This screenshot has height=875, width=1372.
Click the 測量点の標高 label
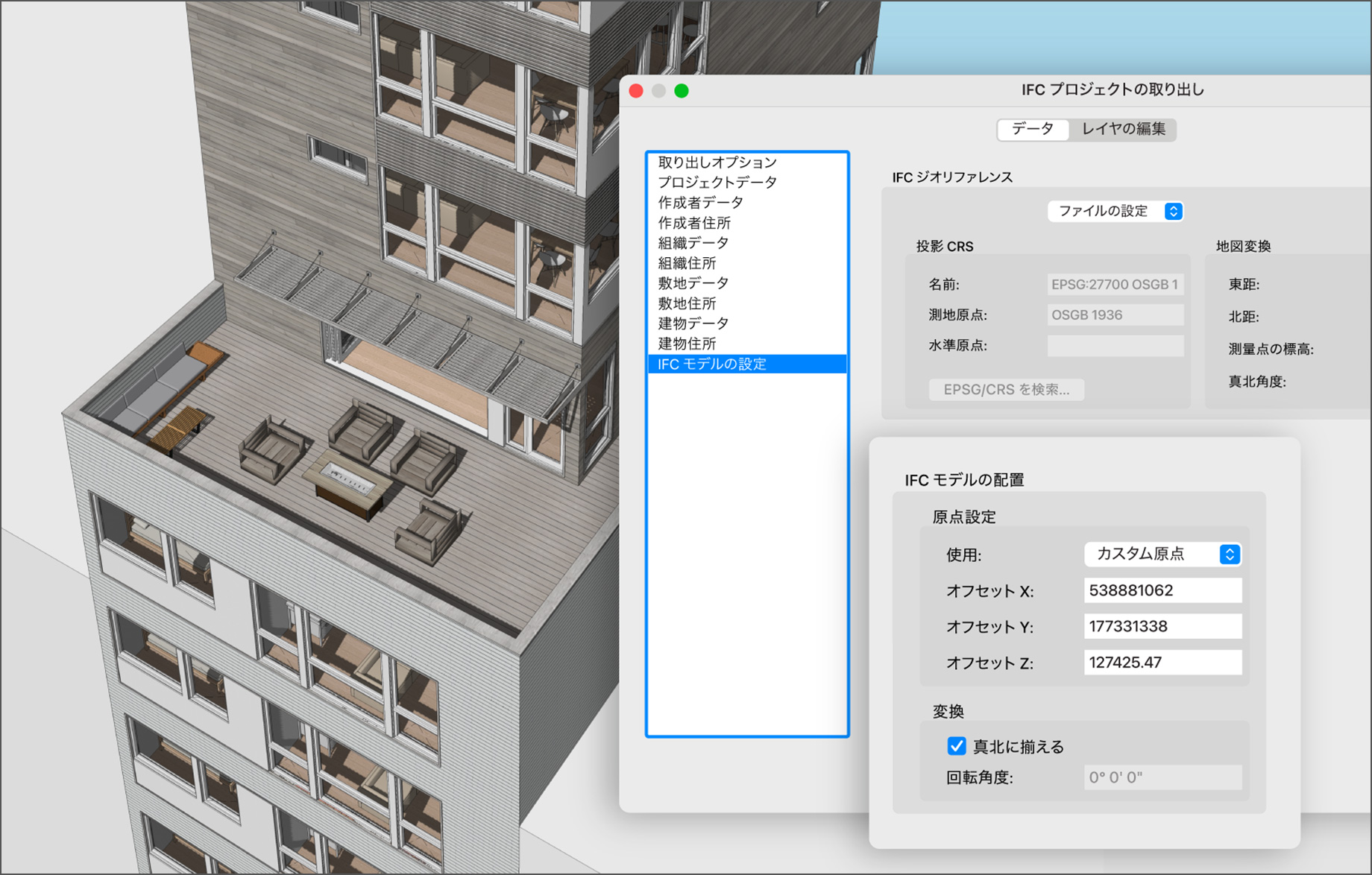[x=1271, y=349]
